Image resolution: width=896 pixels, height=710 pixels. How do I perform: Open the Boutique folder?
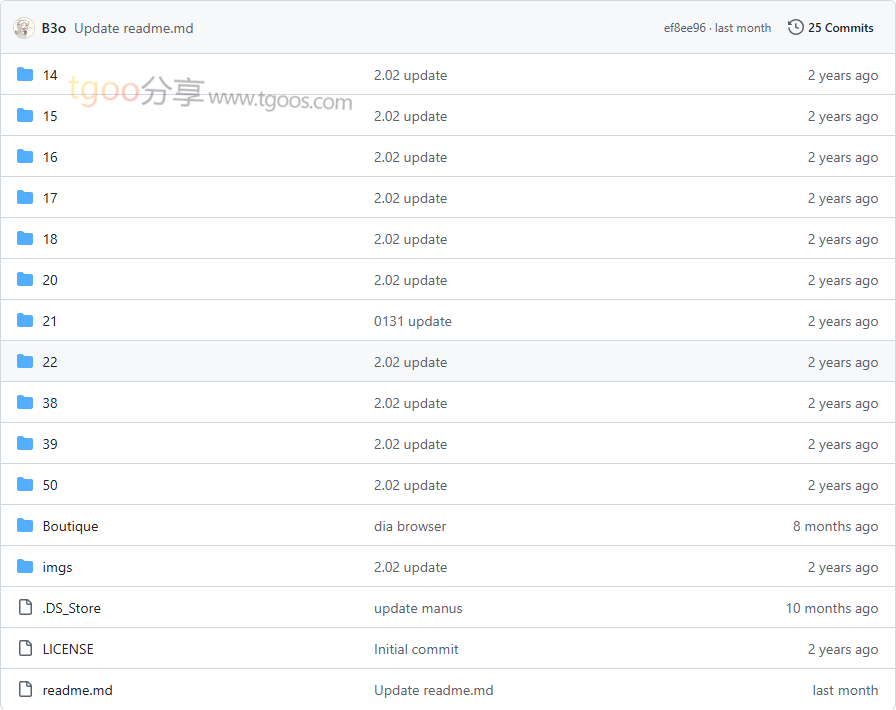point(70,526)
